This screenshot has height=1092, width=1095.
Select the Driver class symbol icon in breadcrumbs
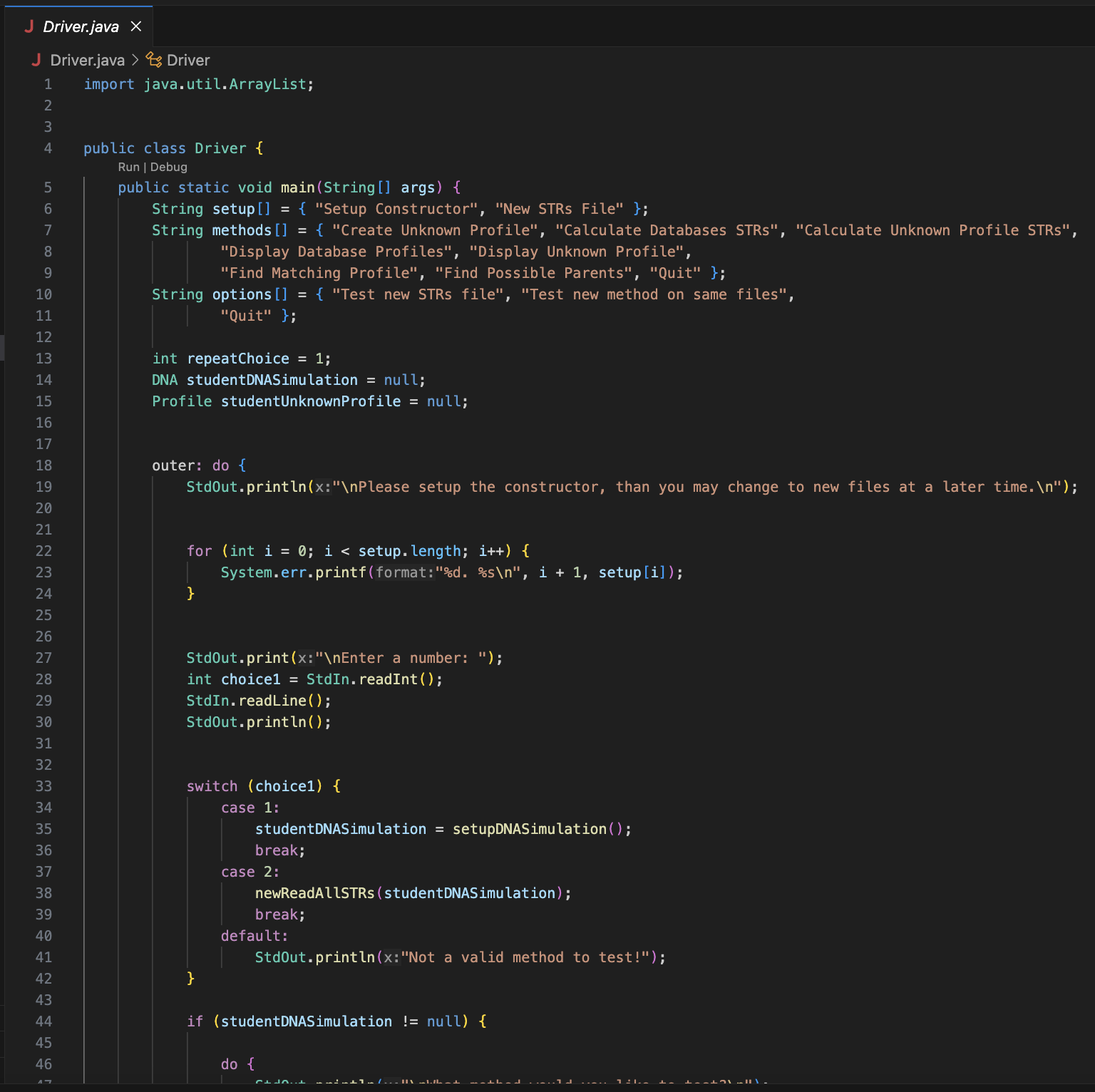click(153, 60)
